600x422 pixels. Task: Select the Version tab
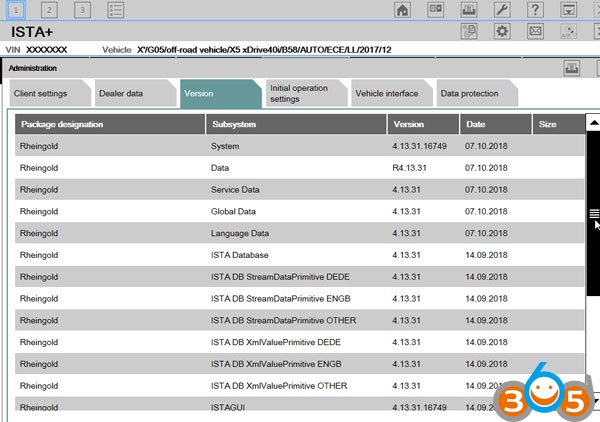tap(220, 94)
